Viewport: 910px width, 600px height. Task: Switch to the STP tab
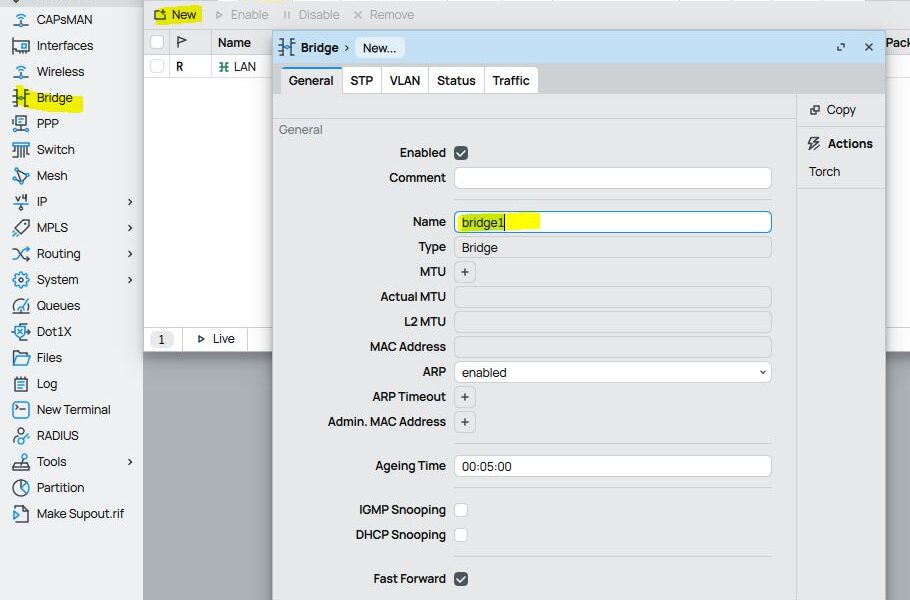point(361,81)
